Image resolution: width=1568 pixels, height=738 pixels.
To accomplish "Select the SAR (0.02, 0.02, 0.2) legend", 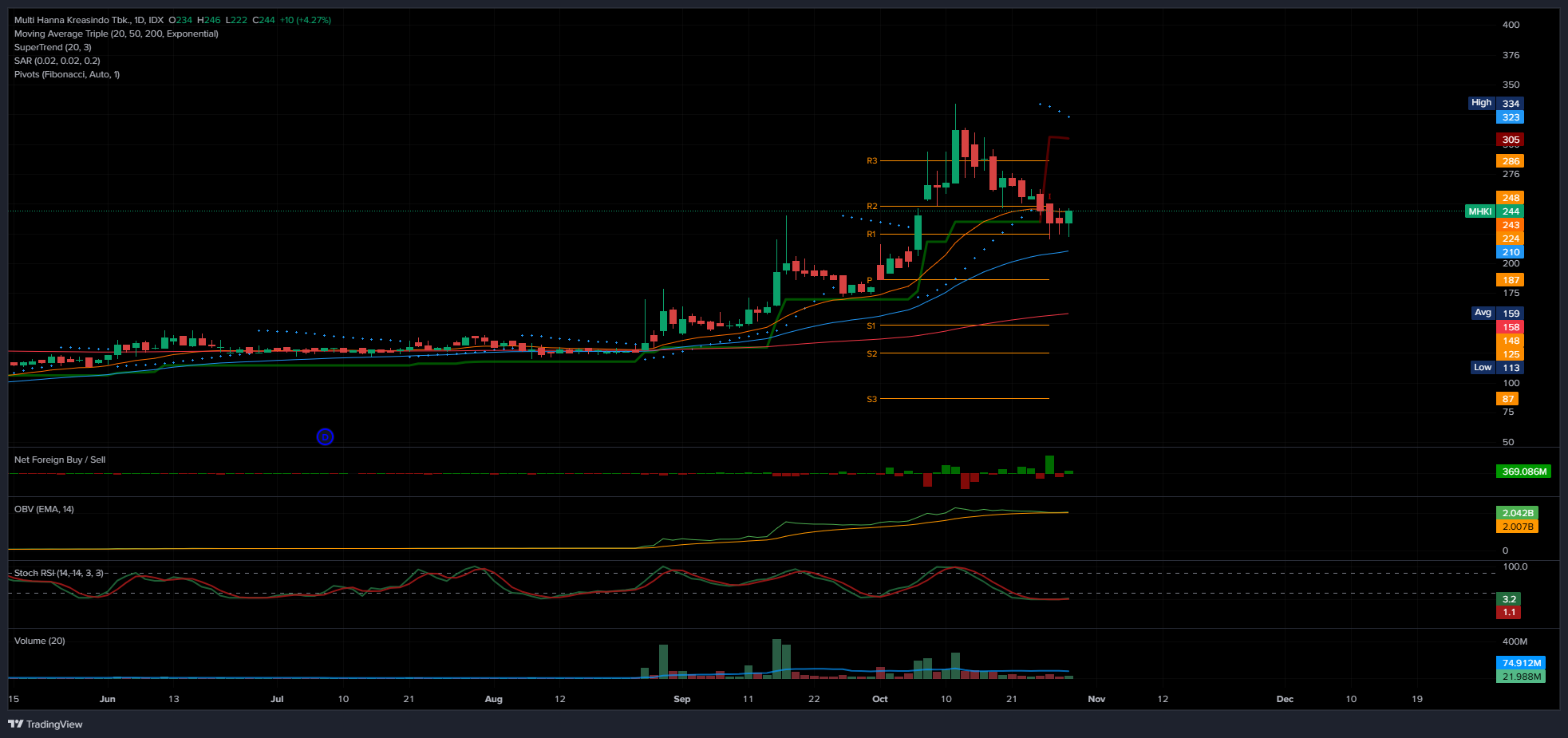I will [x=57, y=61].
